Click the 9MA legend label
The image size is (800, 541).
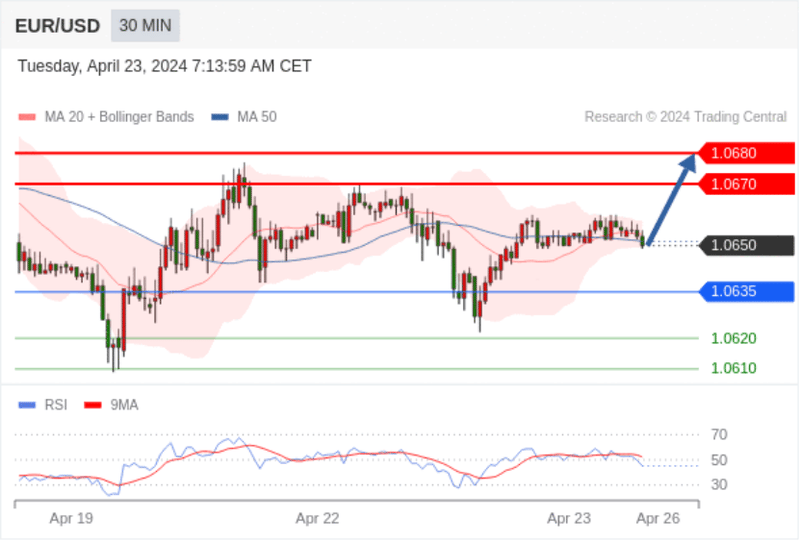[124, 405]
